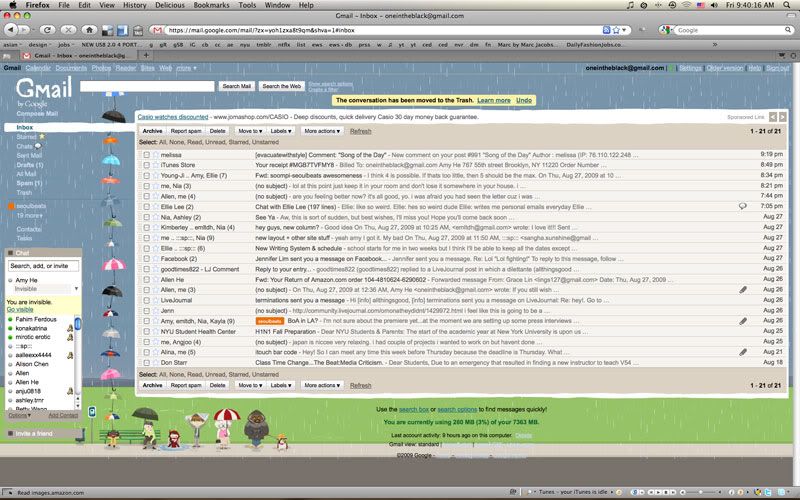
Task: Click the music note icon in menu bar
Action: [x=630, y=5]
